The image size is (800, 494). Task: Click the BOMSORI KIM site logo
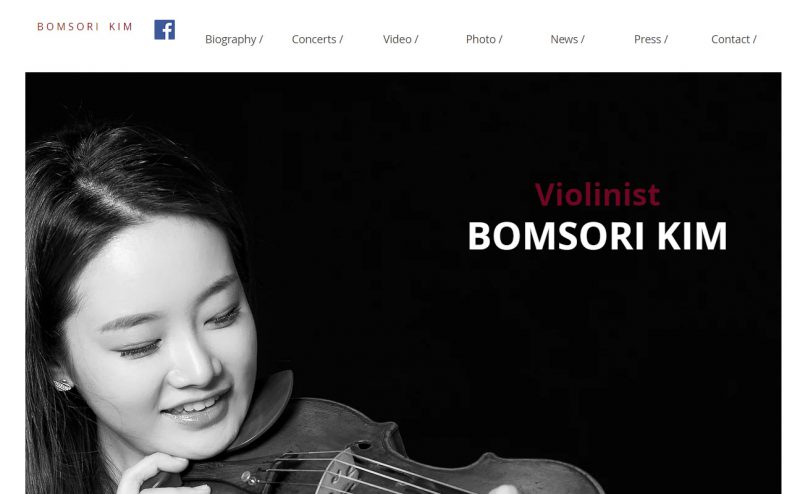pyautogui.click(x=85, y=27)
